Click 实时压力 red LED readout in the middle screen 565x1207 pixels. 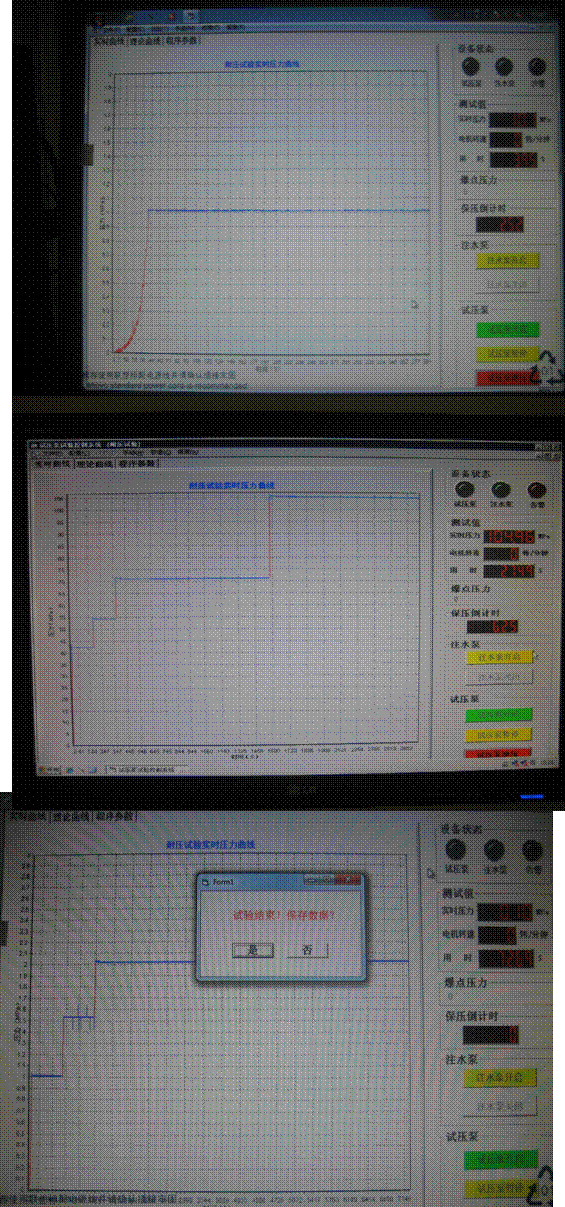(510, 536)
